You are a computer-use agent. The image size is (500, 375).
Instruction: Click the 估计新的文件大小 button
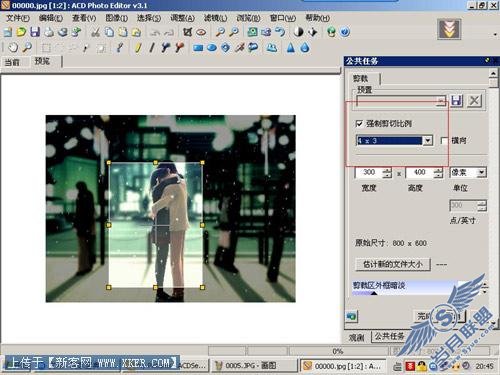393,264
